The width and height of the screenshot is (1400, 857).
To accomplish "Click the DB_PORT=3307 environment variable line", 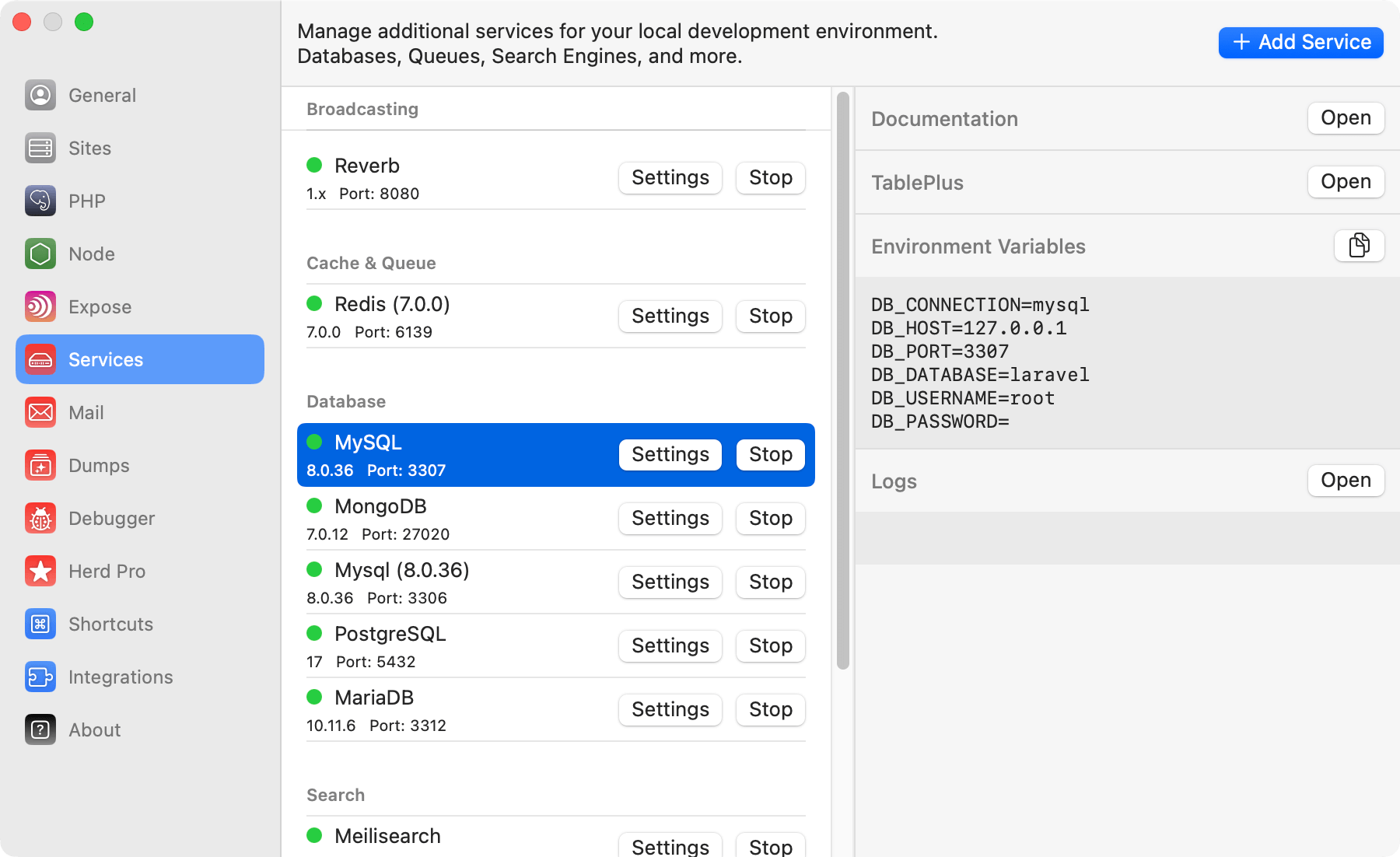I will (940, 352).
